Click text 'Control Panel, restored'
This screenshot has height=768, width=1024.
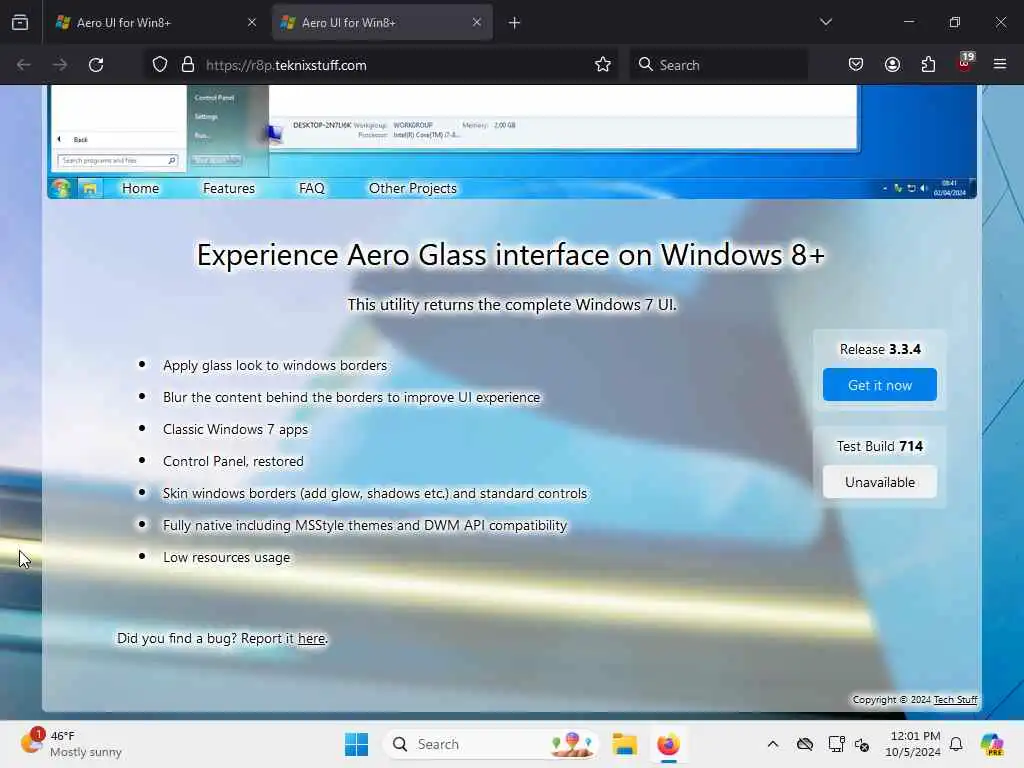point(233,461)
